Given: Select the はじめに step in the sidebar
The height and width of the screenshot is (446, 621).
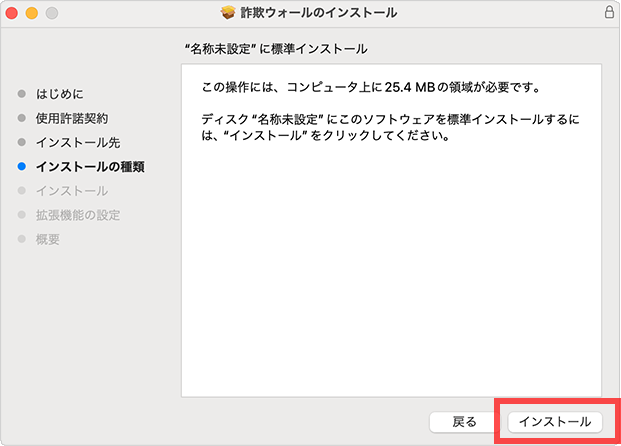Looking at the screenshot, I should click(59, 95).
